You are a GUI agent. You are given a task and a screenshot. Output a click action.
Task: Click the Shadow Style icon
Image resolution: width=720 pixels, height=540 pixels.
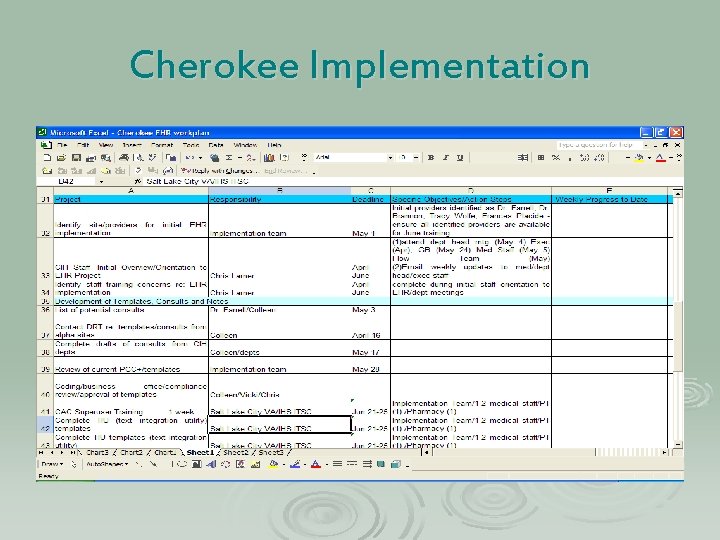point(381,464)
